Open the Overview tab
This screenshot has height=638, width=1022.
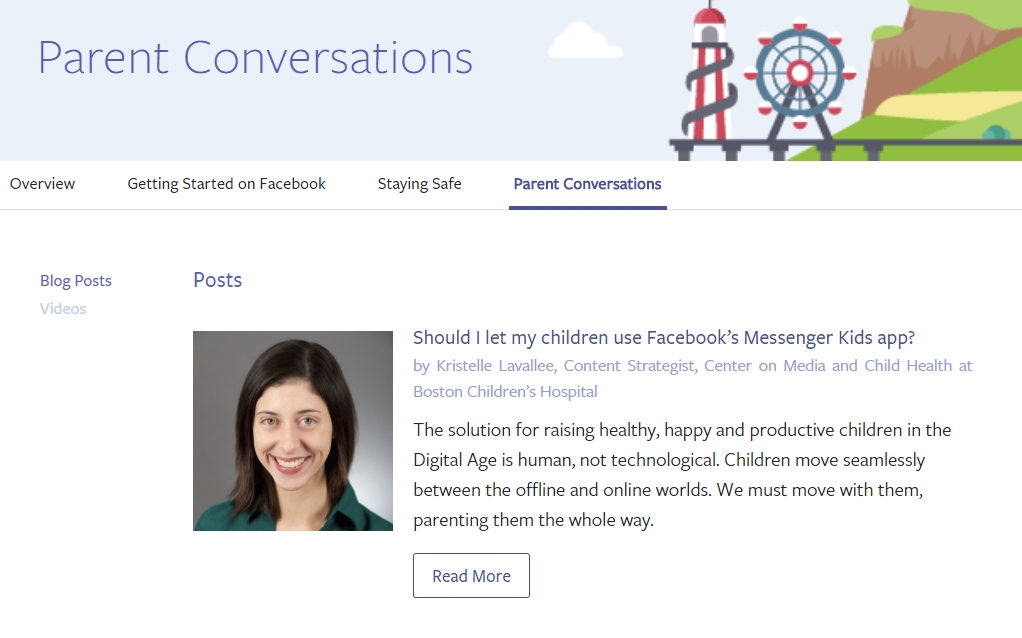coord(42,184)
